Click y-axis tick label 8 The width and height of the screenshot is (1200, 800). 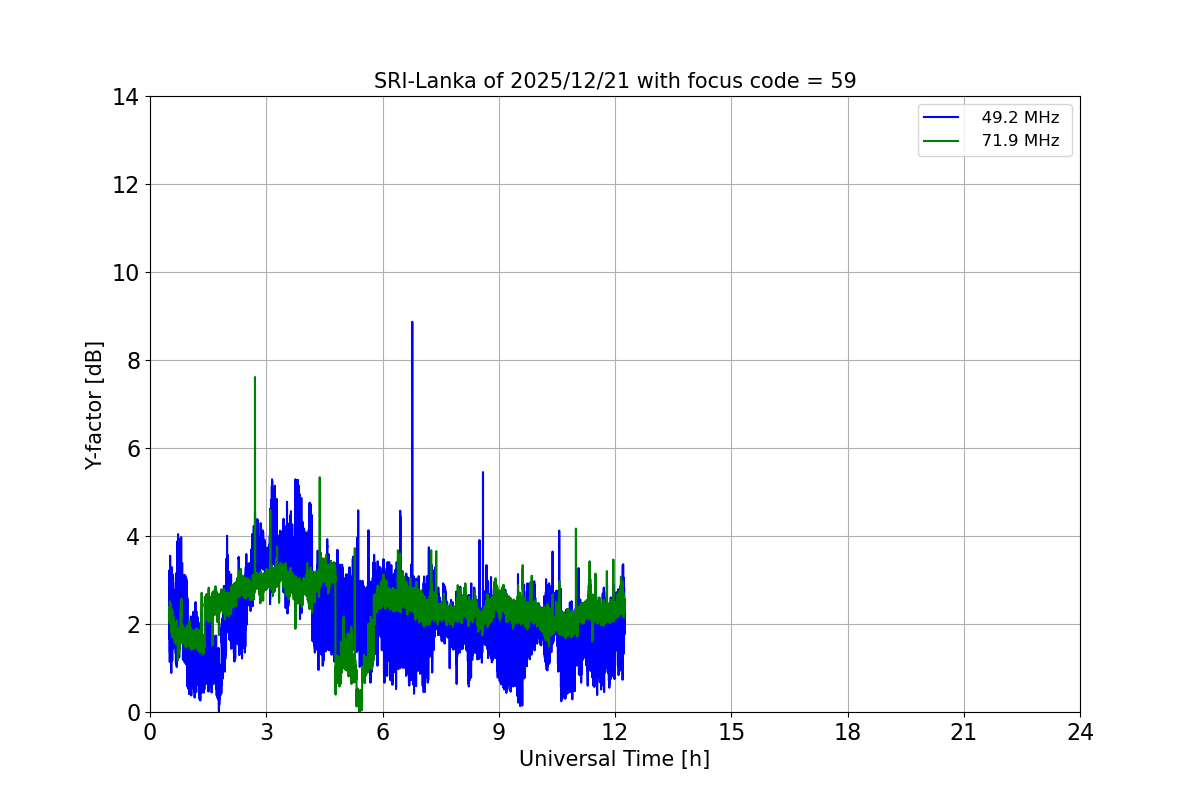click(x=132, y=361)
